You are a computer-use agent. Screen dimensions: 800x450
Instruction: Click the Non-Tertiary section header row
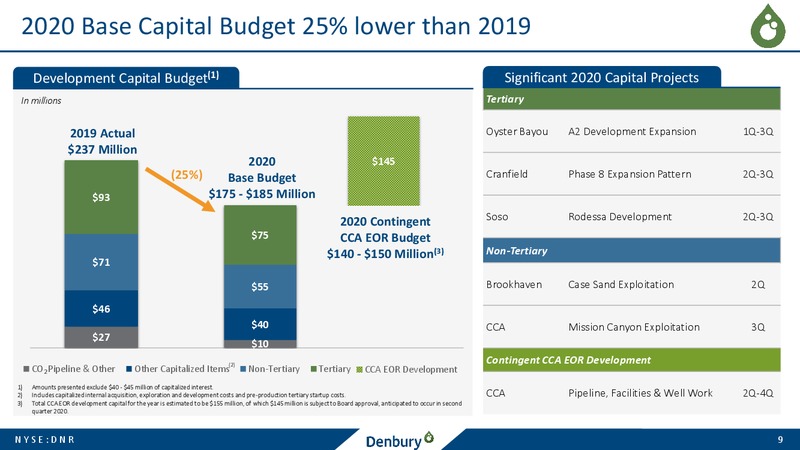(x=632, y=251)
